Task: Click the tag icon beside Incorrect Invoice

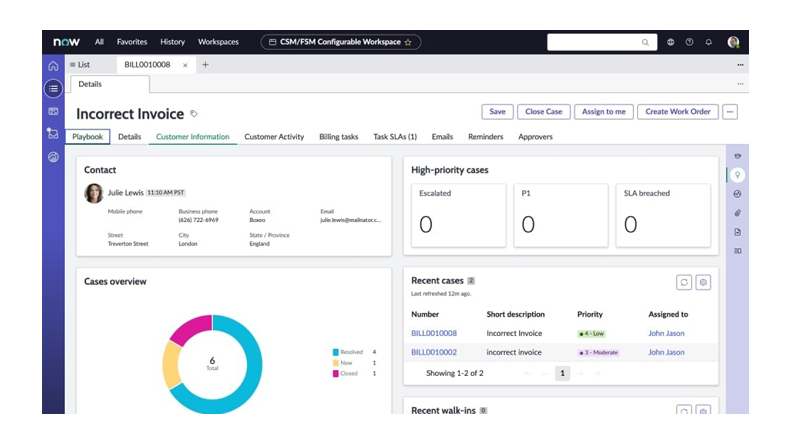Action: (194, 114)
